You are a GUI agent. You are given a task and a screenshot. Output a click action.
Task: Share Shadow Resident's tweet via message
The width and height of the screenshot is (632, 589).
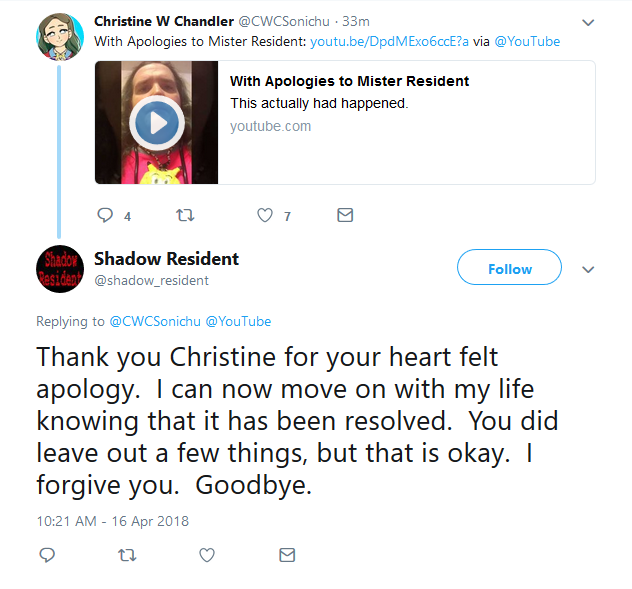pos(287,555)
